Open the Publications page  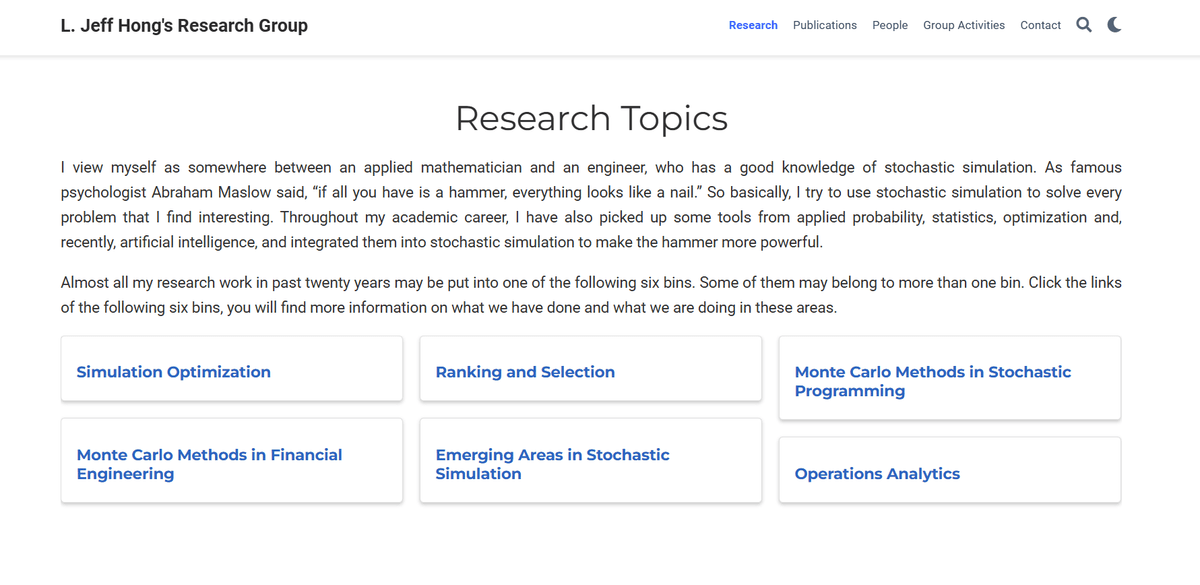pos(825,25)
